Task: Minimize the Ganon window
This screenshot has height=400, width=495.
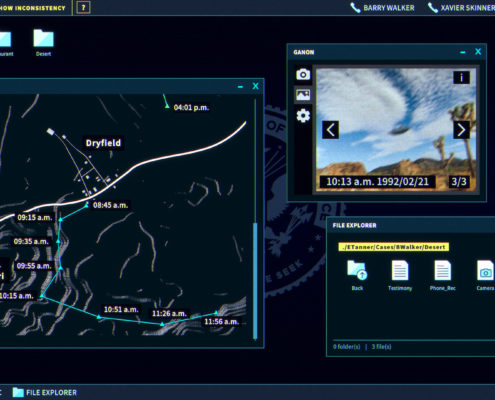Action: 463,52
